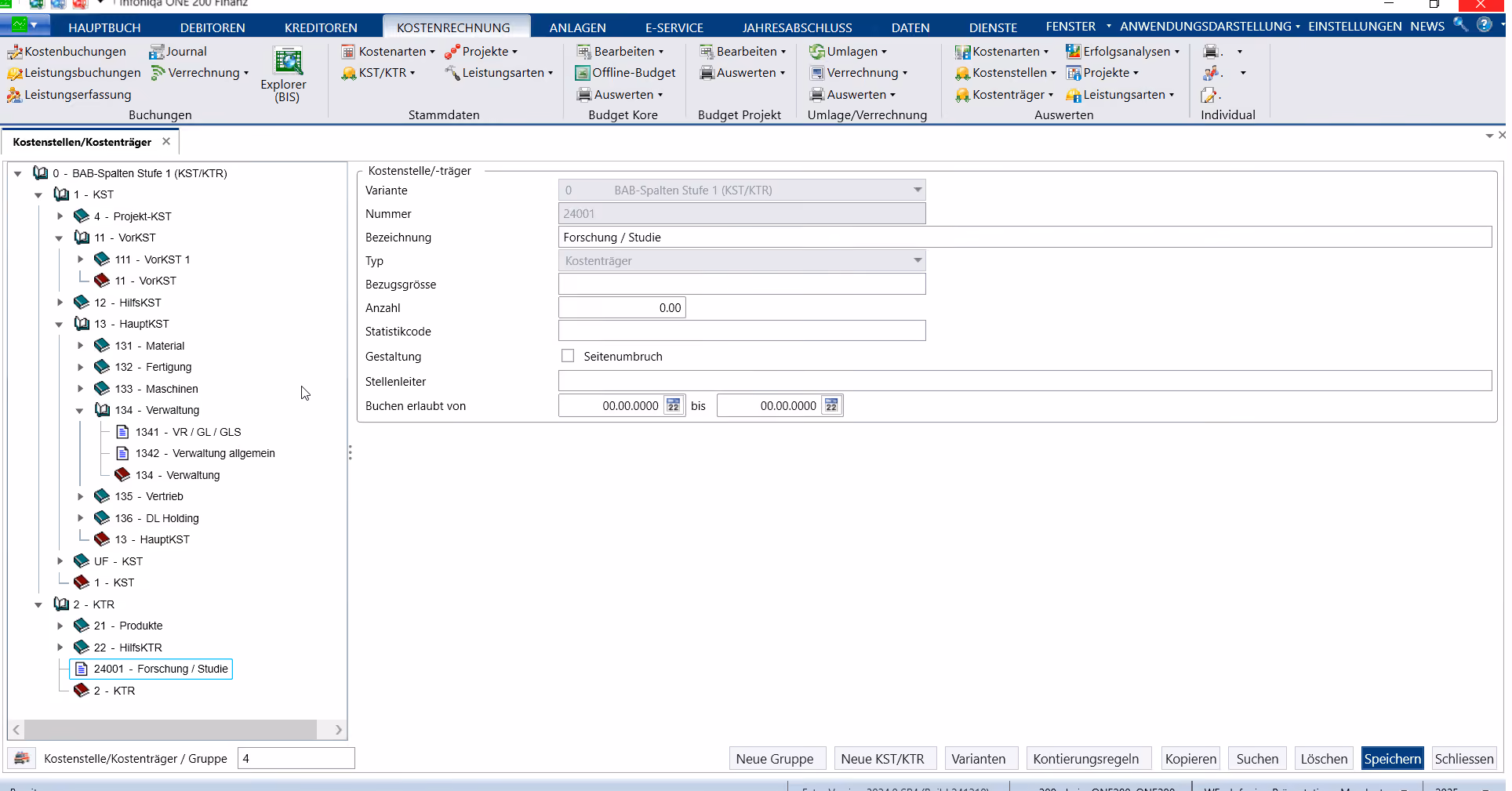Open Kostenstellen dropdown in Auswerten
This screenshot has width=1512, height=791.
pos(1006,73)
